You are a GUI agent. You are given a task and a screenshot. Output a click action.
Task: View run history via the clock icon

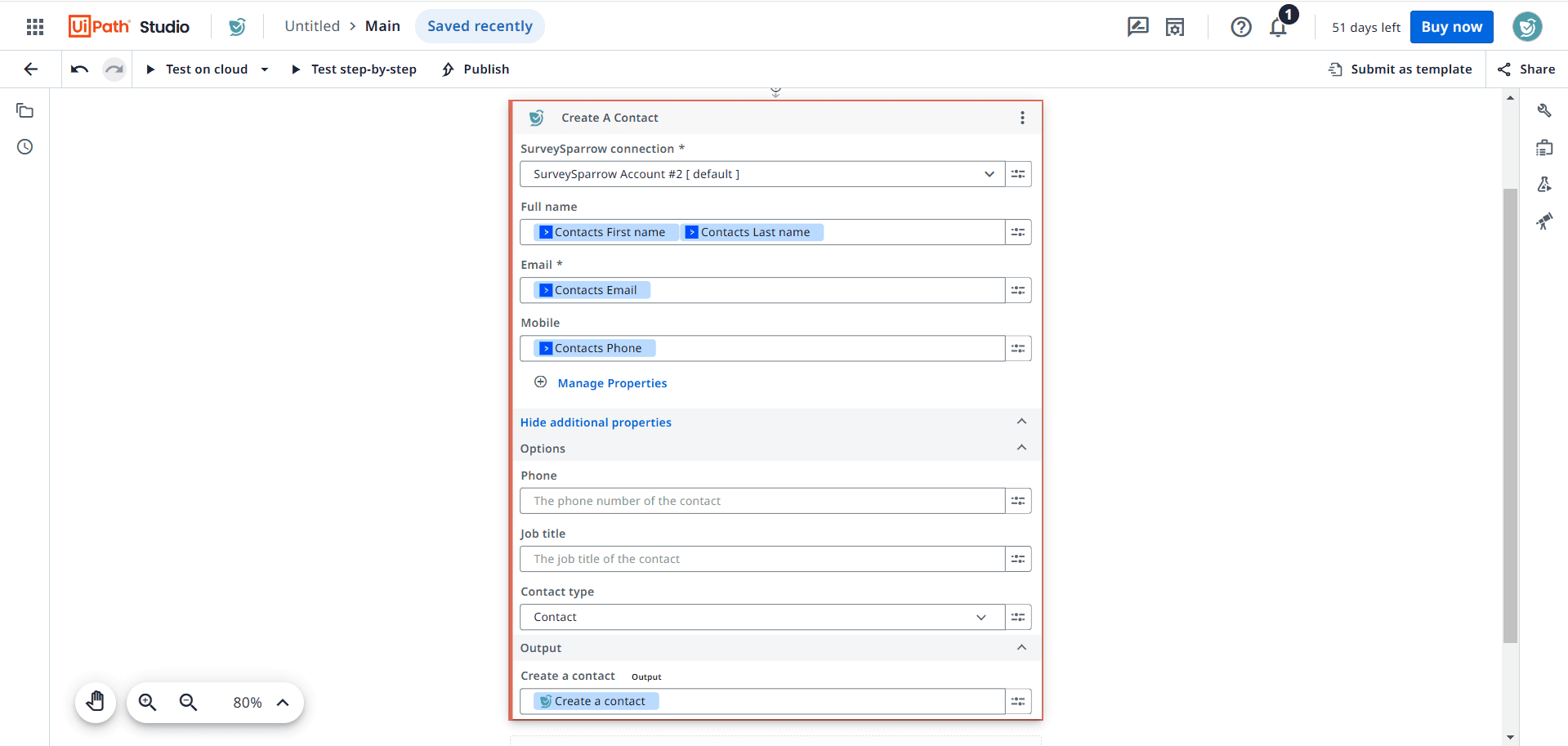24,147
